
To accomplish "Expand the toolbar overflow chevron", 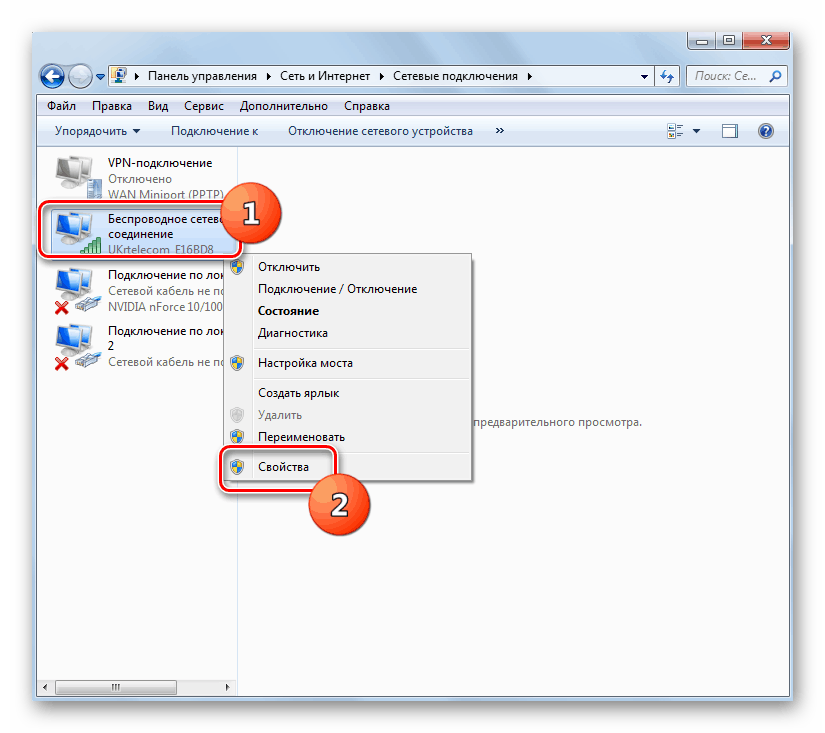I will click(x=499, y=130).
